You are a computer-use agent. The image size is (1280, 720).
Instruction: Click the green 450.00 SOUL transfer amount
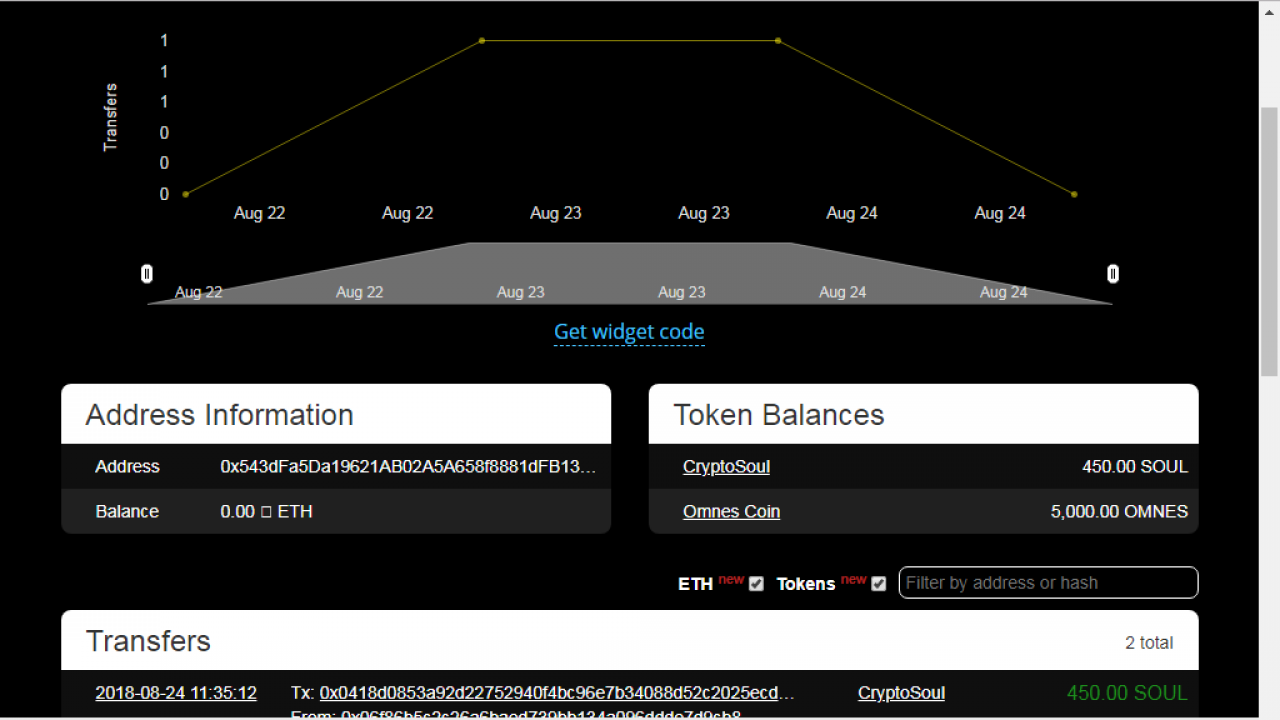(1127, 693)
